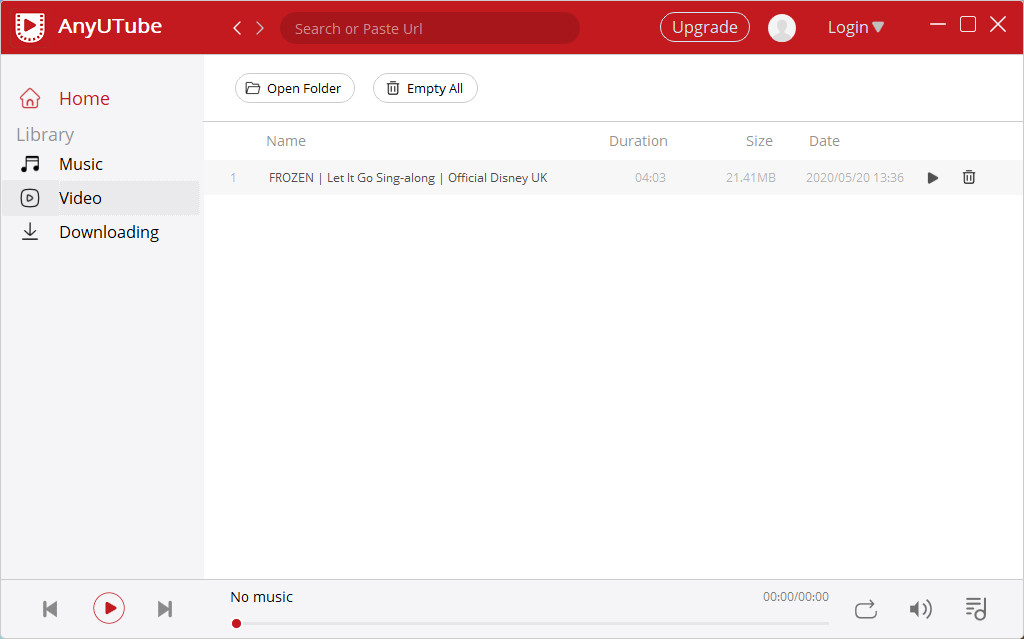The width and height of the screenshot is (1024, 639).
Task: Click the player play button
Action: [x=109, y=608]
